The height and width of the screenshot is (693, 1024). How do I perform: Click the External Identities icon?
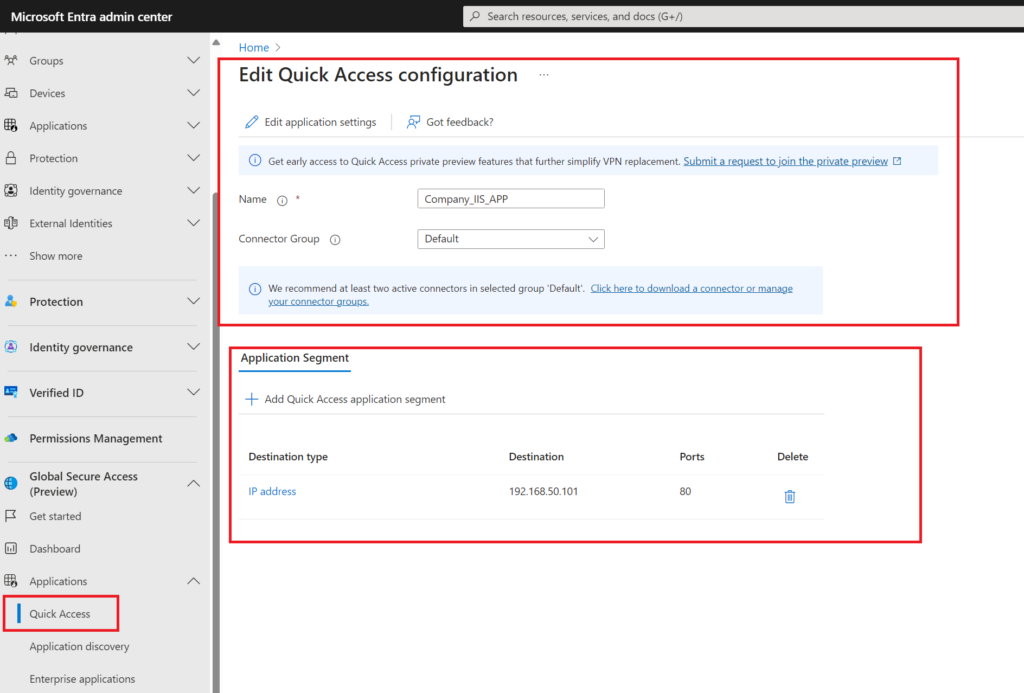point(11,223)
